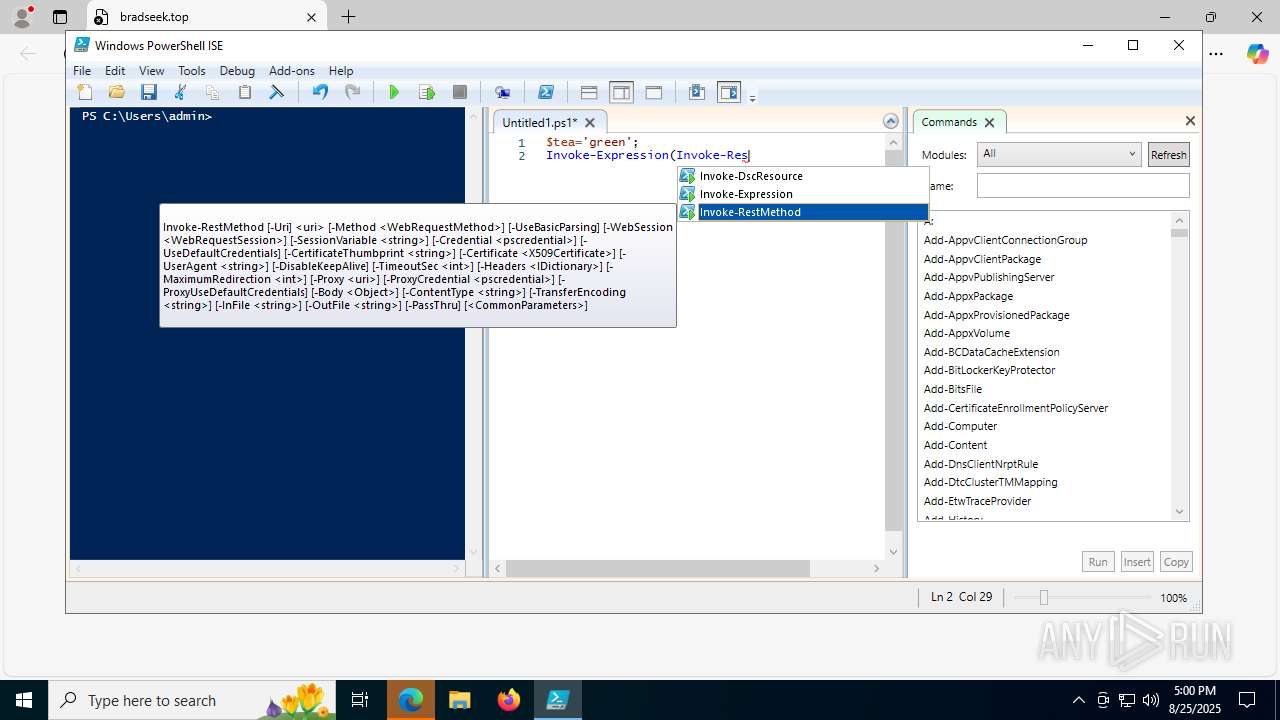The image size is (1280, 720).
Task: Click the script editor horizontal scrollbar
Action: [657, 568]
